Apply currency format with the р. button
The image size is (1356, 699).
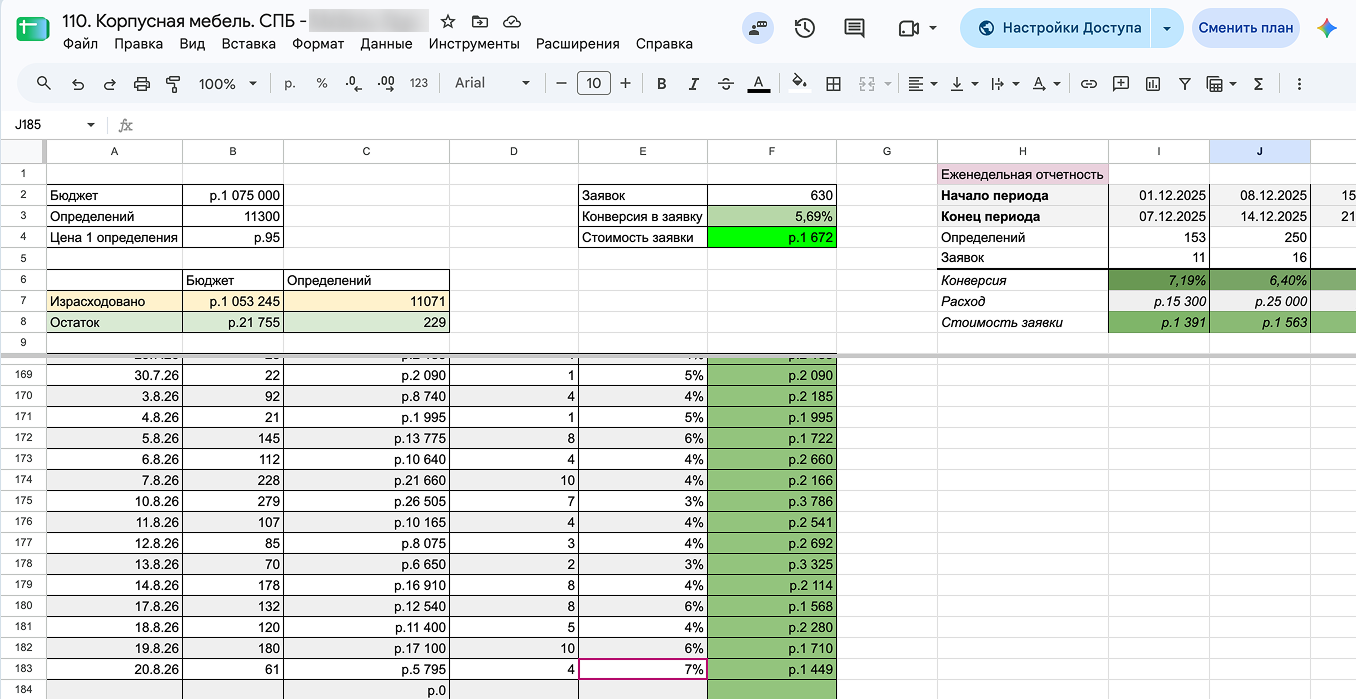tap(290, 84)
